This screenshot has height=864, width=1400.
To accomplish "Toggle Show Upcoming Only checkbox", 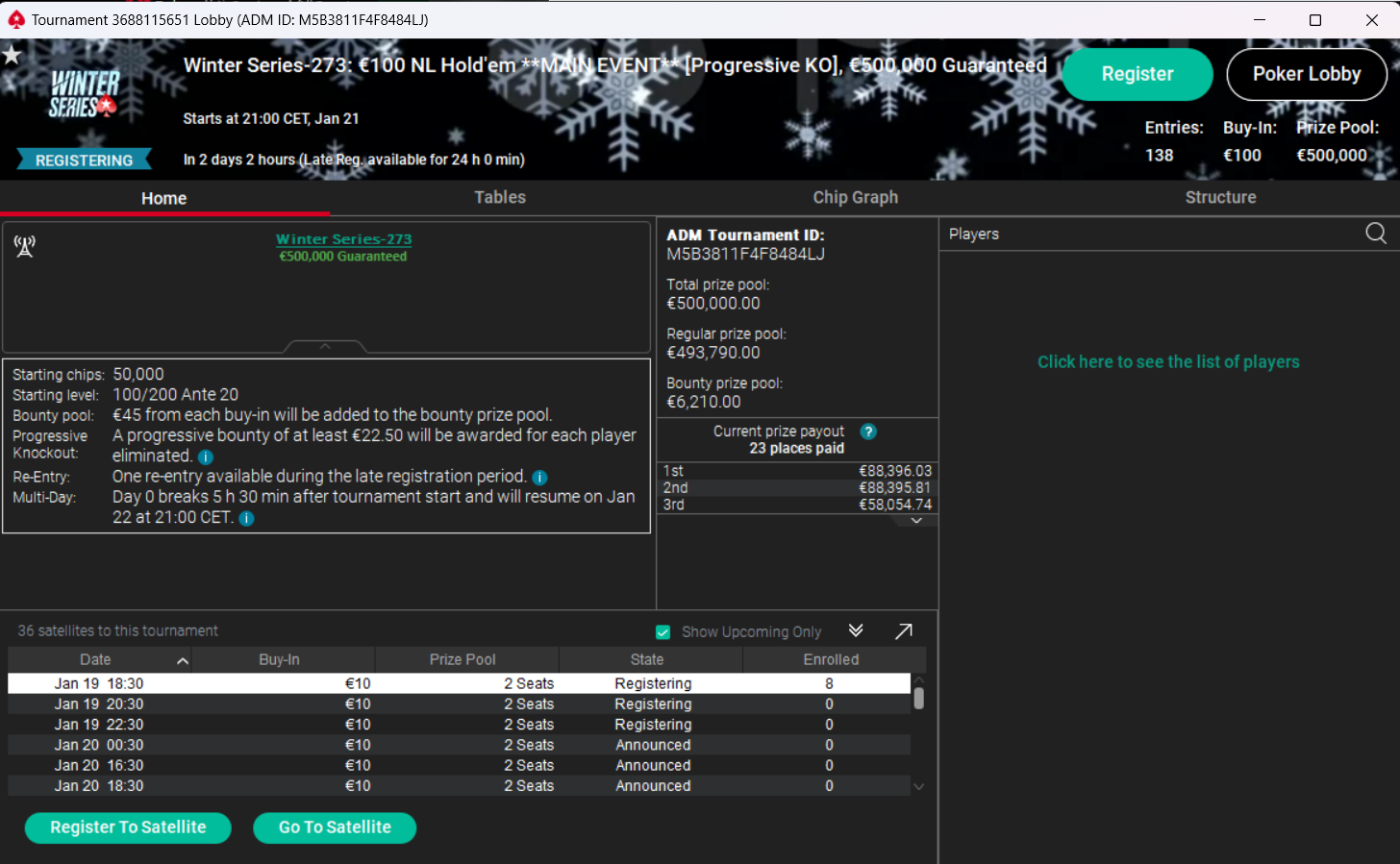I will point(662,632).
